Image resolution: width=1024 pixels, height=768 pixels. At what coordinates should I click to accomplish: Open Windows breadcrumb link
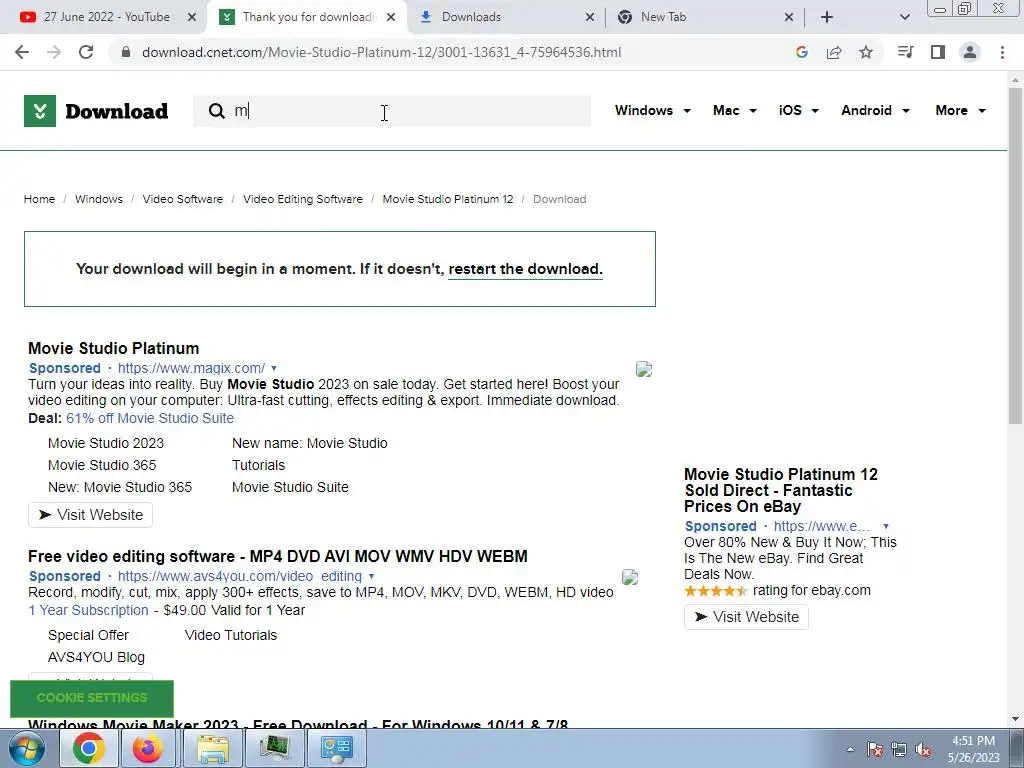(x=99, y=199)
